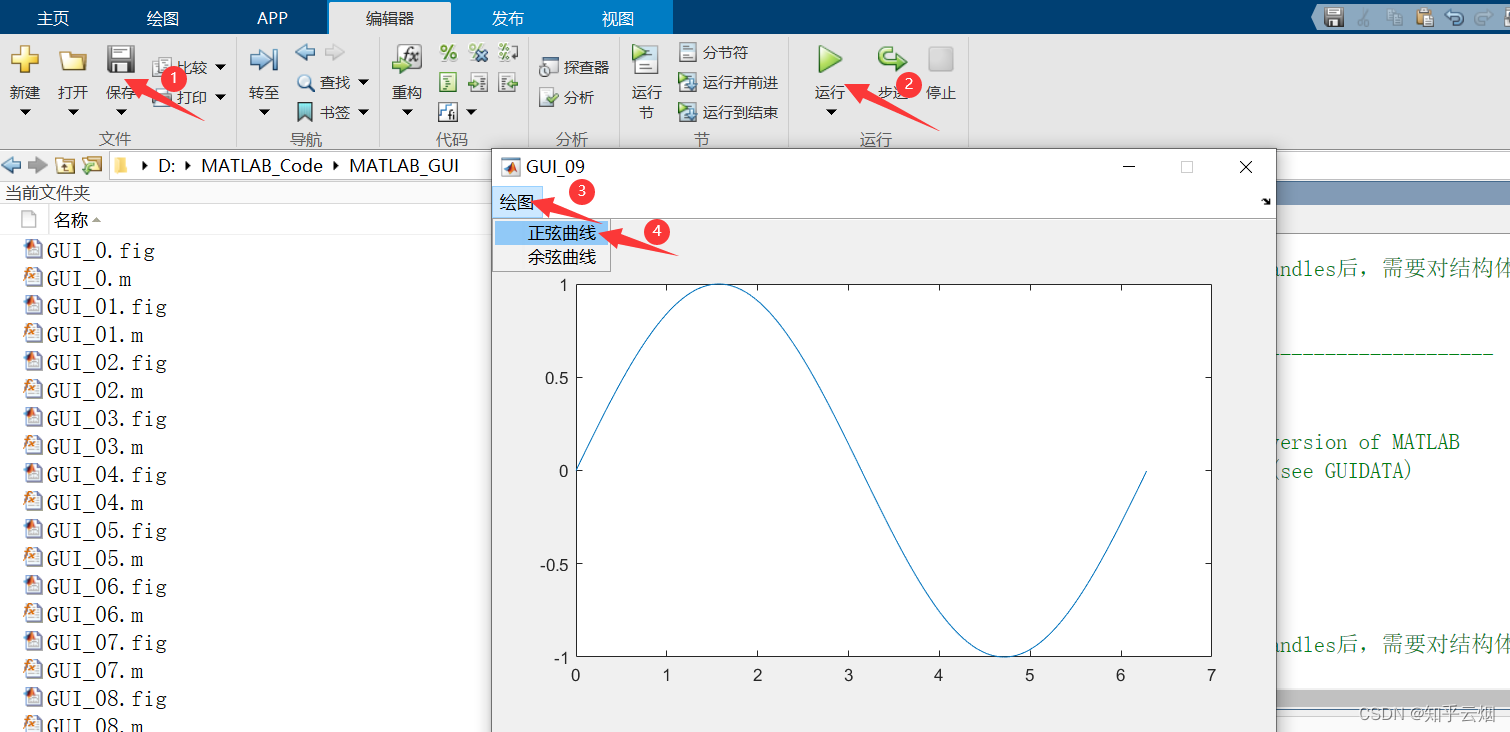Click the comment percent icon
Screen dimensions: 1510x732
click(448, 53)
